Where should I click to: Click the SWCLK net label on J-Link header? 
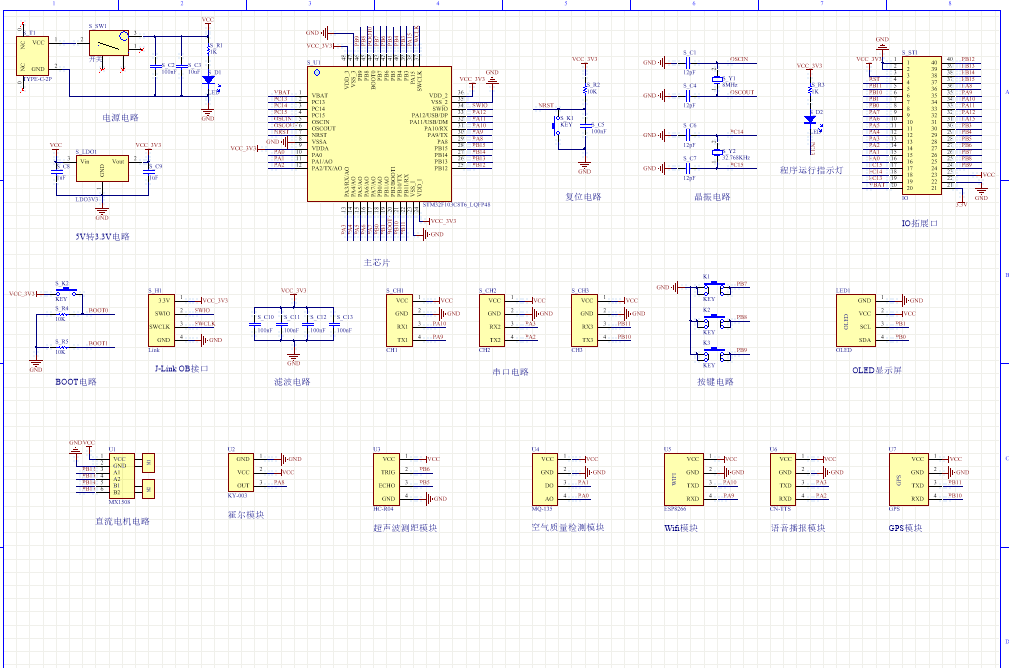pos(205,324)
